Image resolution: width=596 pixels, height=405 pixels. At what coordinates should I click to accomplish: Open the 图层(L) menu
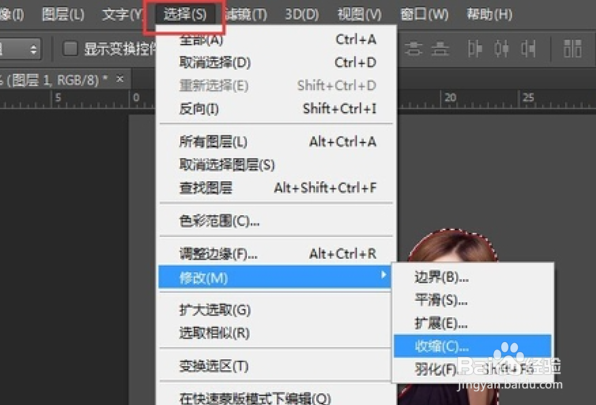tap(63, 15)
